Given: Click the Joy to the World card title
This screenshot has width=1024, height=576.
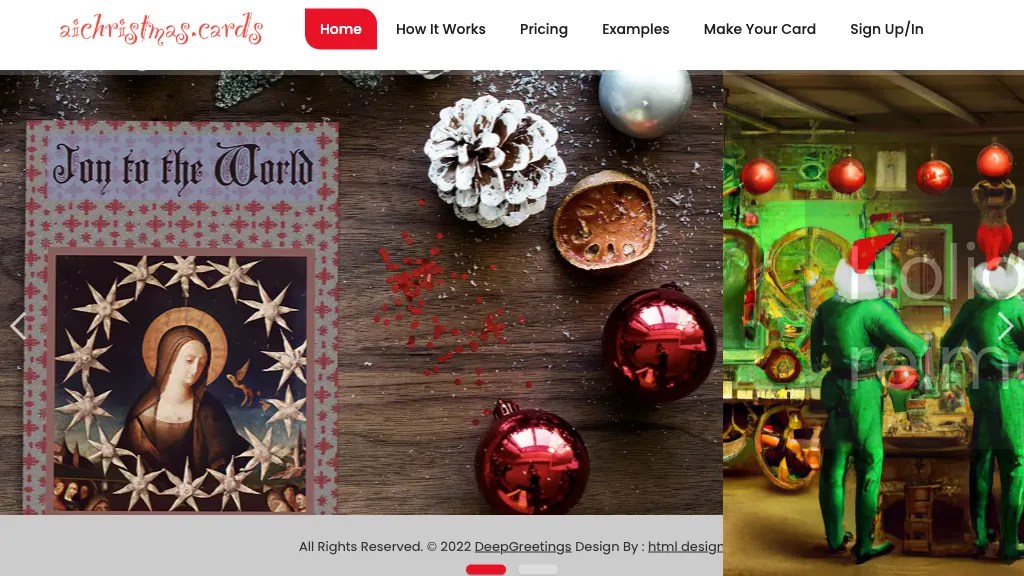Looking at the screenshot, I should click(x=182, y=169).
